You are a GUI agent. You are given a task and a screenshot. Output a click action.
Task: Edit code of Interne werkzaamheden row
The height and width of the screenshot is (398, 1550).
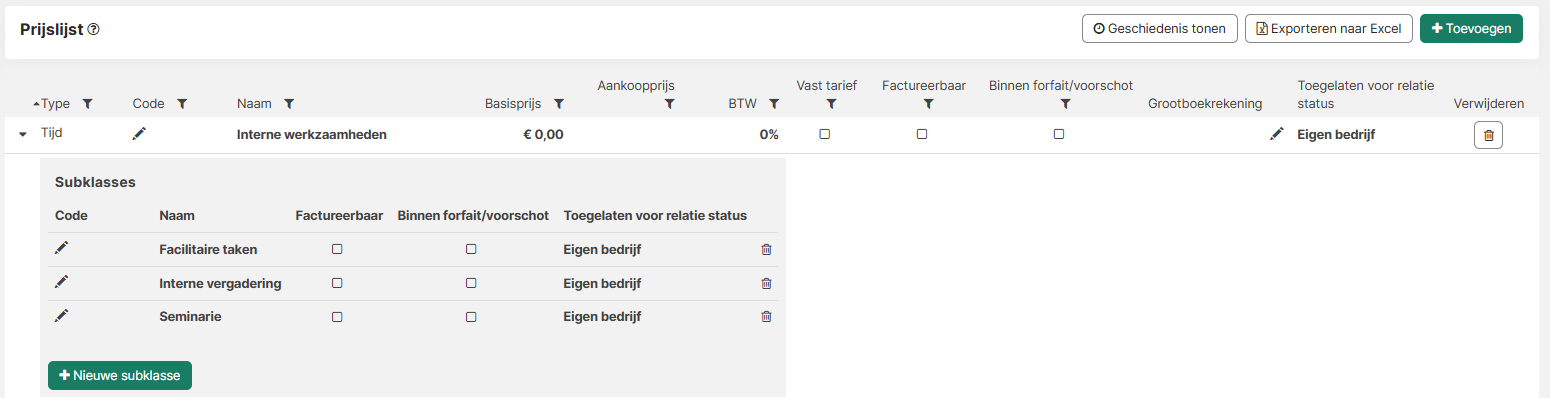point(139,133)
